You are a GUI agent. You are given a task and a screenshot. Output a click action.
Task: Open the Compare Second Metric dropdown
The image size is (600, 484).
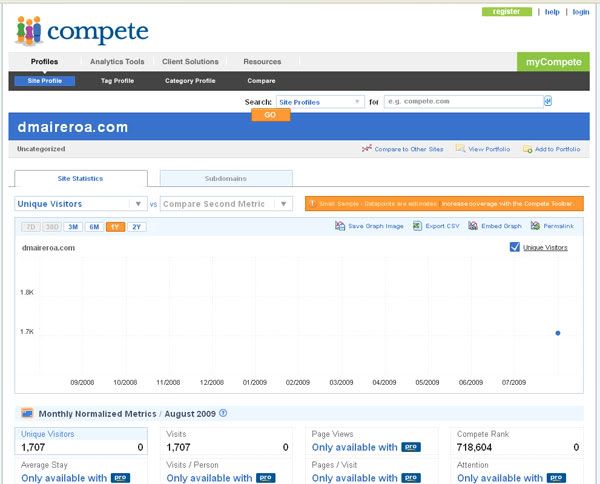point(226,204)
